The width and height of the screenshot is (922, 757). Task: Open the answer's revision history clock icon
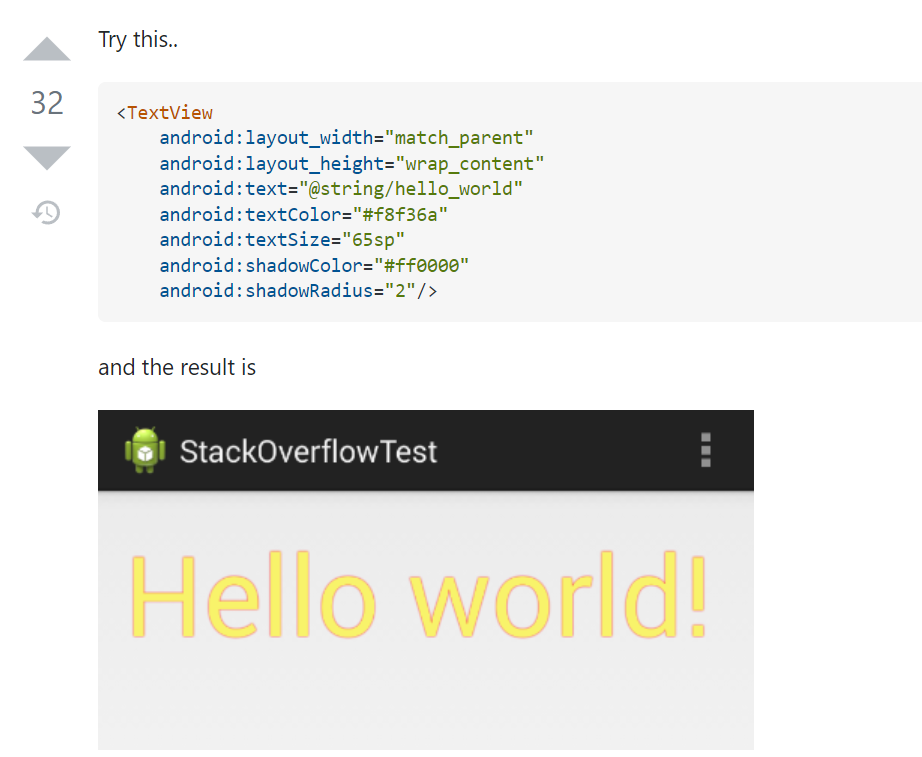pos(45,212)
